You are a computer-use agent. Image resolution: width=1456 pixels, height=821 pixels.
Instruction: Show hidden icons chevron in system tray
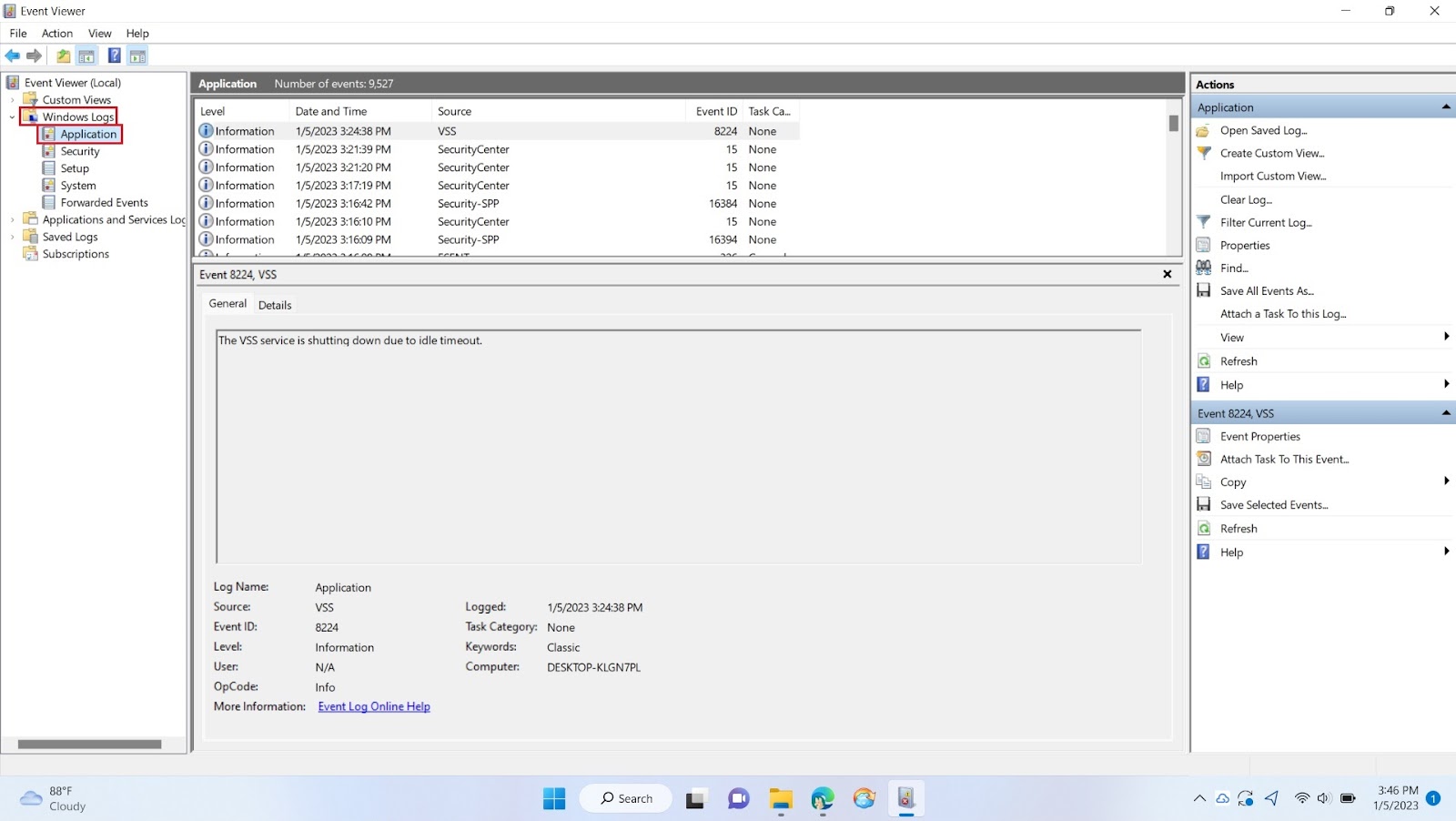pos(1199,798)
